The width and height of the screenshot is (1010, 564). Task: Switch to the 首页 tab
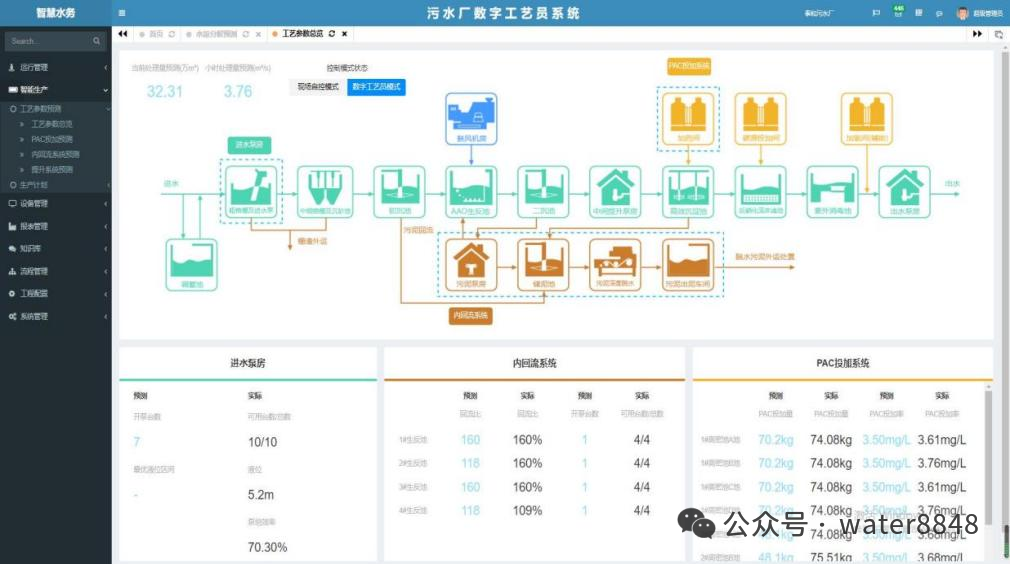click(157, 34)
